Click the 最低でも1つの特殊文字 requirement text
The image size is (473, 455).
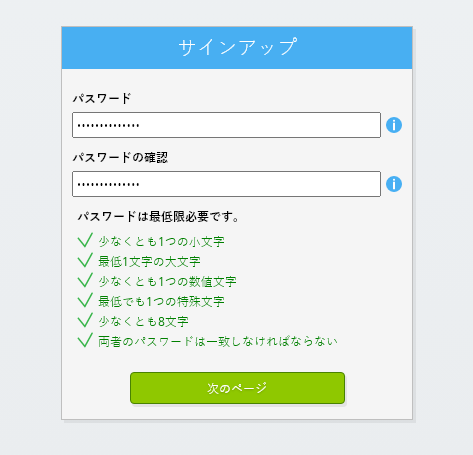[161, 302]
